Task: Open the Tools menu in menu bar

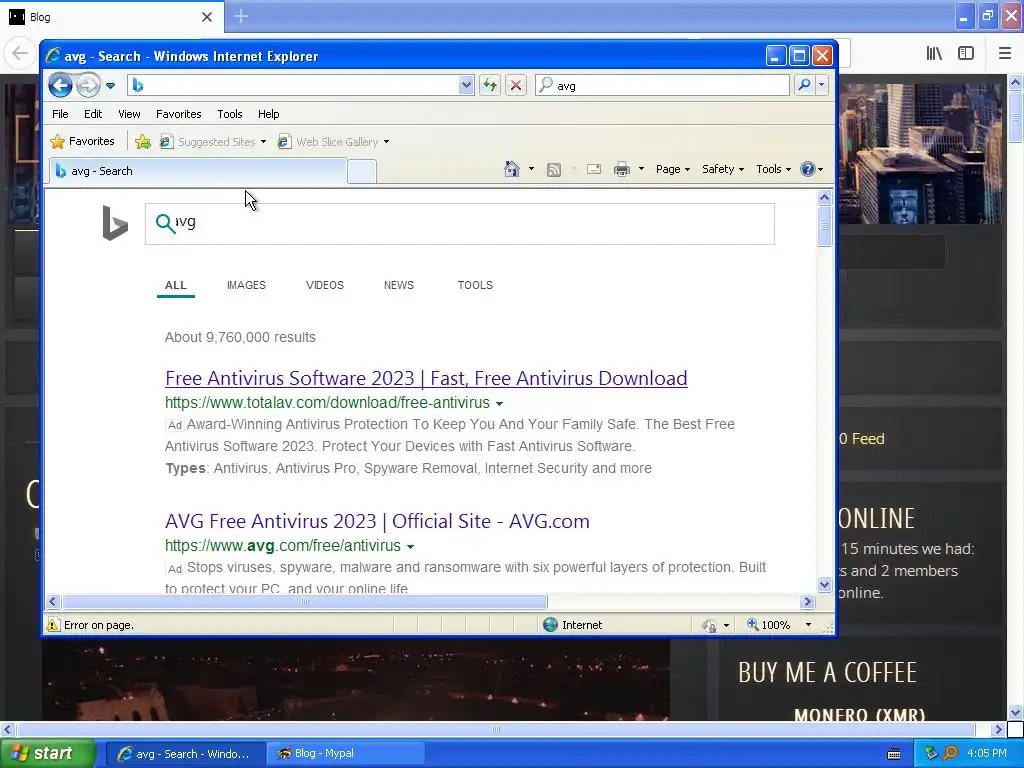Action: 230,114
